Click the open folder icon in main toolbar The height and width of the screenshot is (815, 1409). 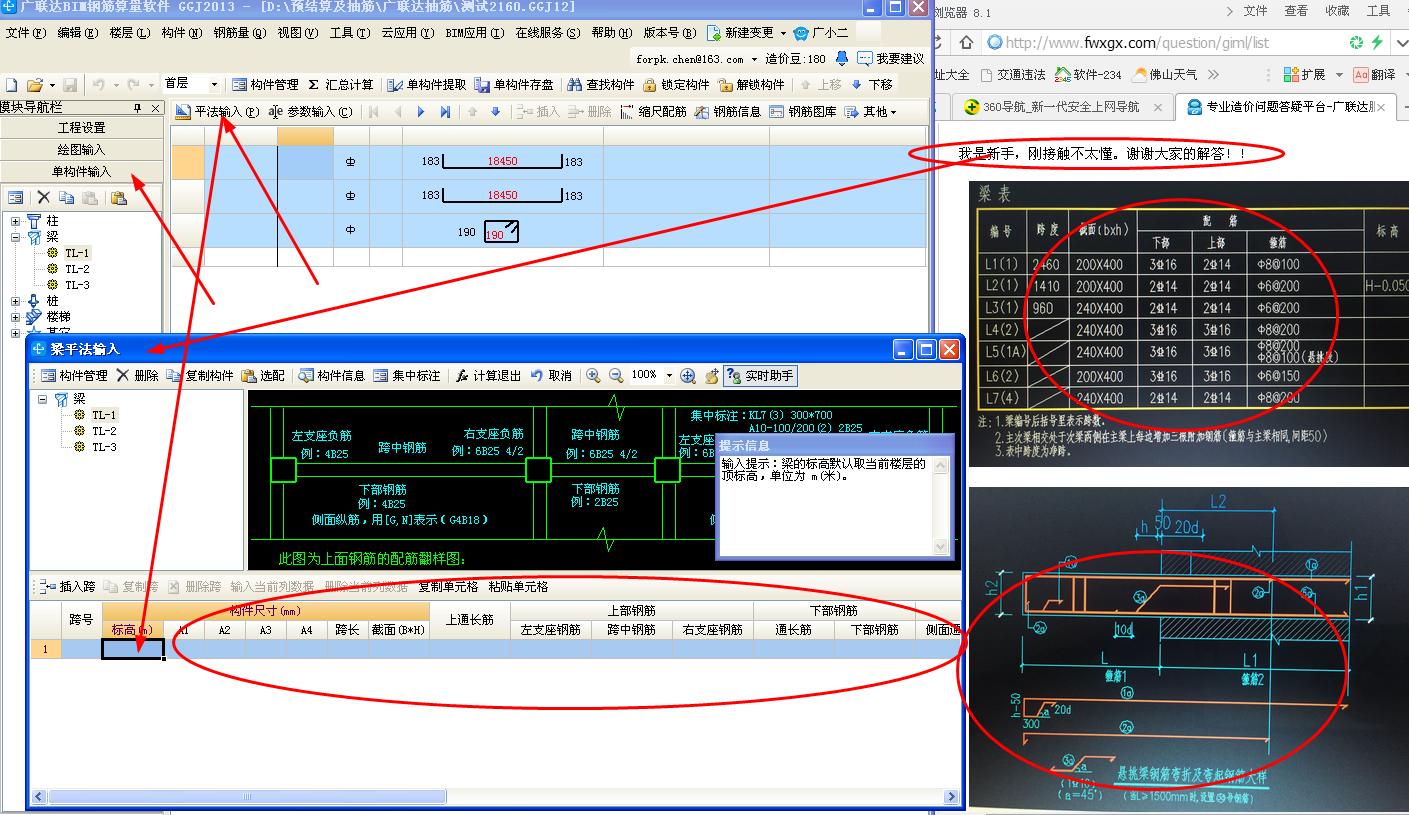34,85
